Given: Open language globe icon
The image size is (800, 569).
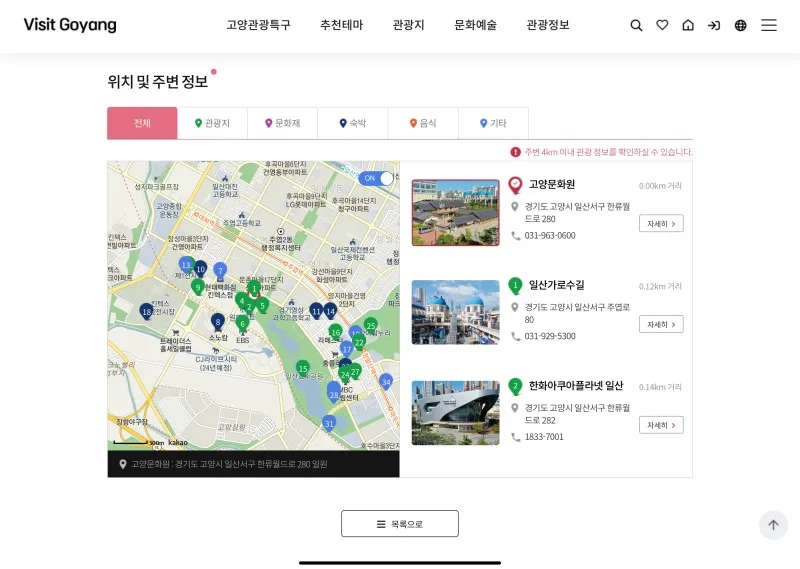Looking at the screenshot, I should [740, 25].
